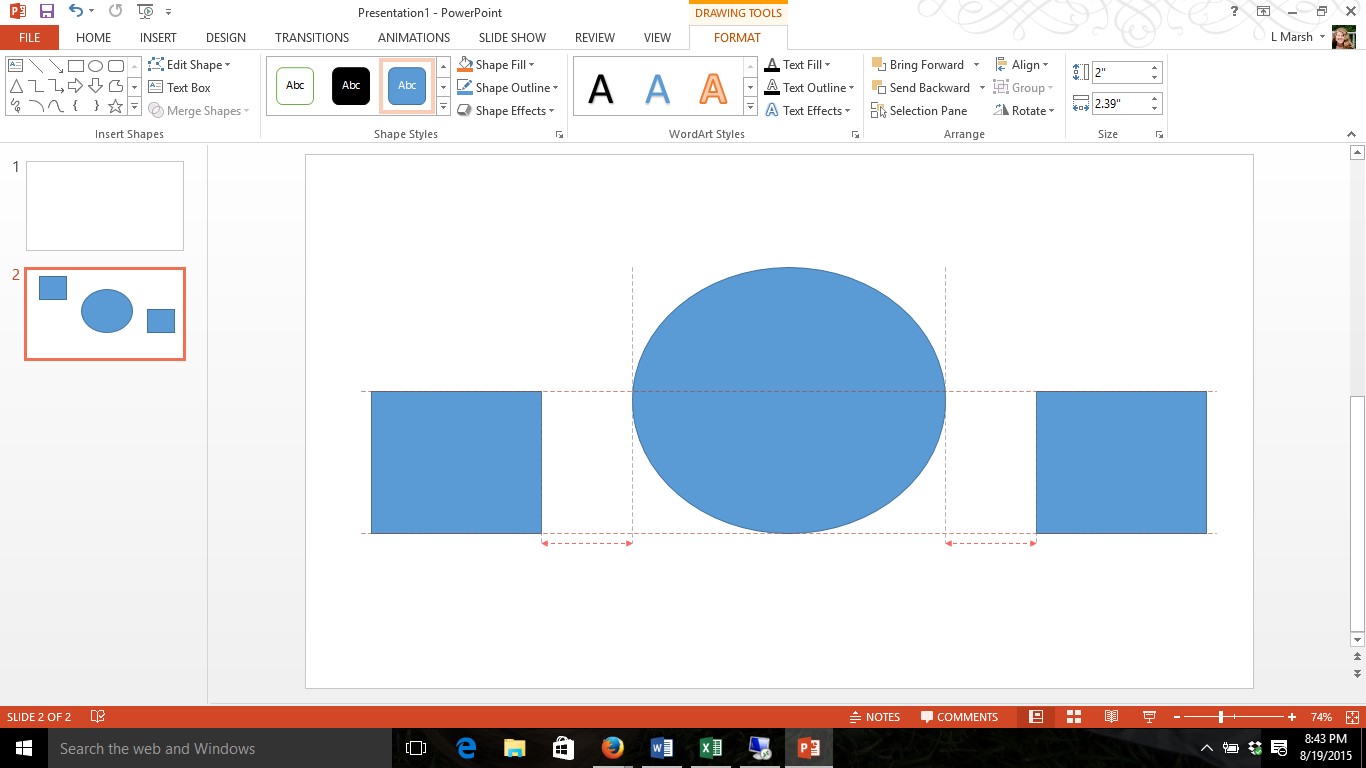Toggle the Notes pane in status bar
The width and height of the screenshot is (1366, 768).
pos(874,717)
